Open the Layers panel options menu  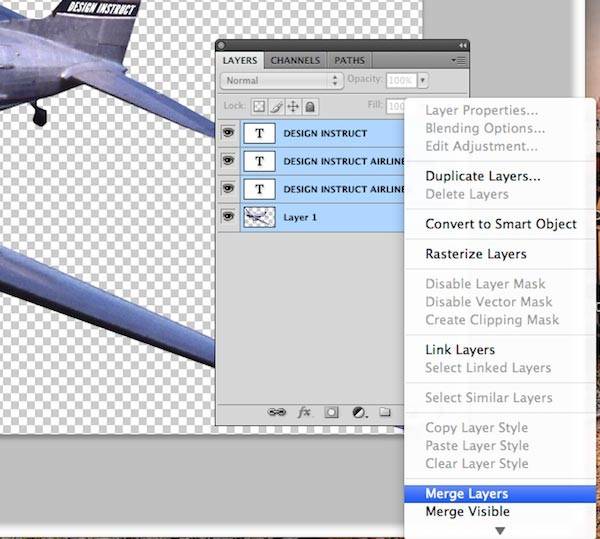[458, 60]
